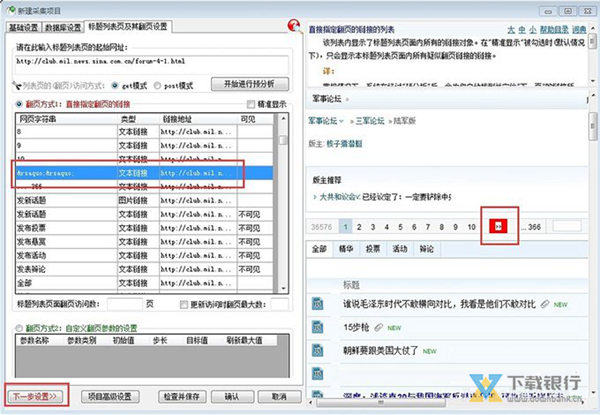Open 项目高级设置 button
The height and width of the screenshot is (415, 600).
tap(110, 397)
